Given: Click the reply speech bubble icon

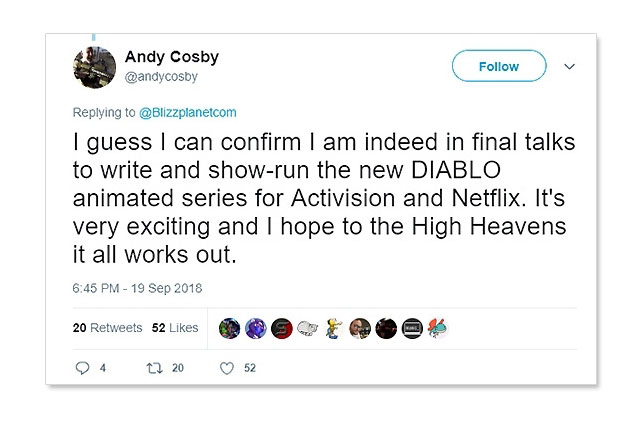Looking at the screenshot, I should coord(82,368).
